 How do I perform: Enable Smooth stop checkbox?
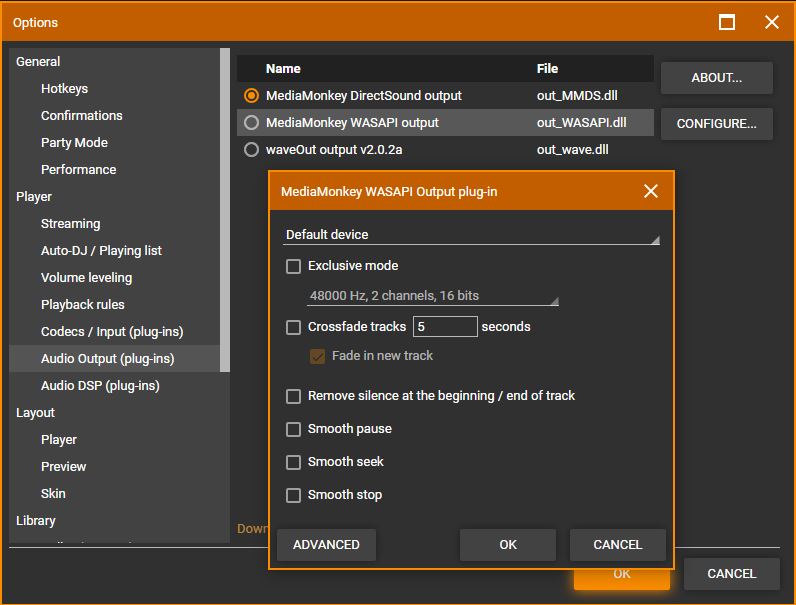tap(293, 495)
